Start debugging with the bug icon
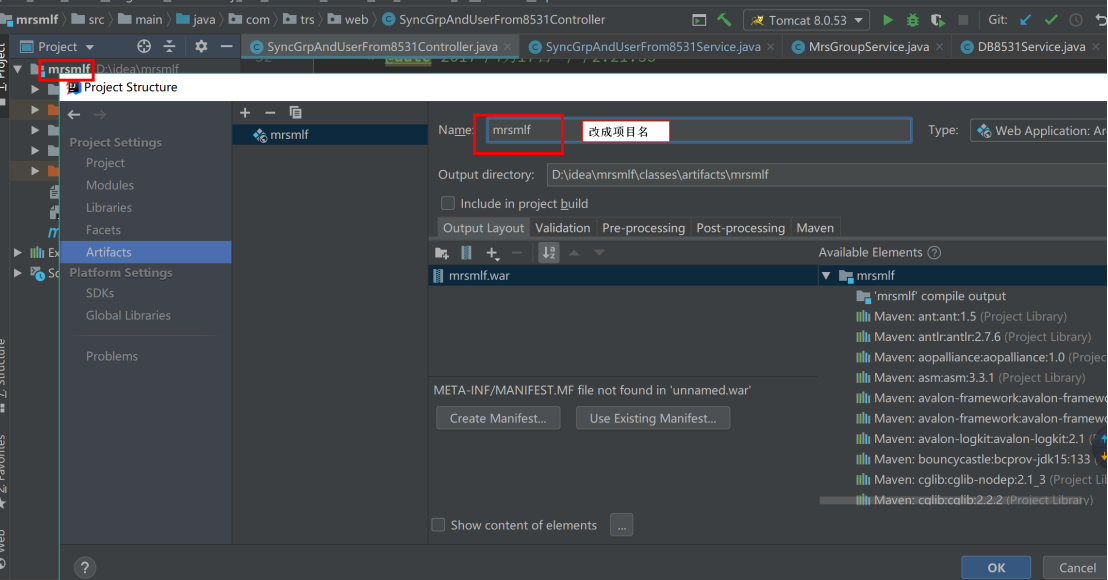 coord(913,20)
